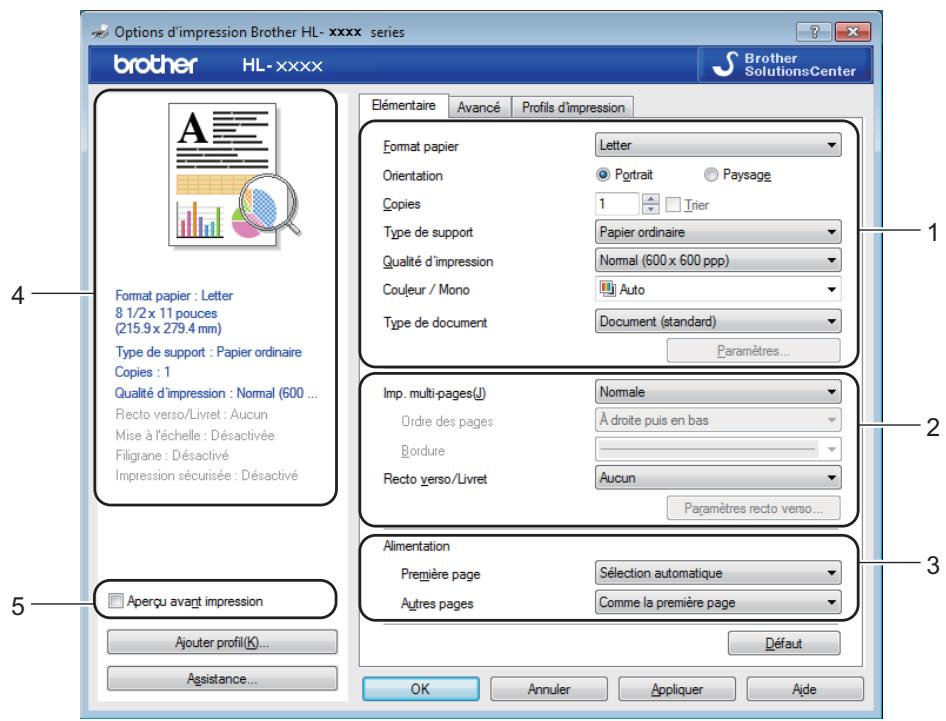Open the Type de document dropdown
The image size is (946, 721).
pos(717,321)
